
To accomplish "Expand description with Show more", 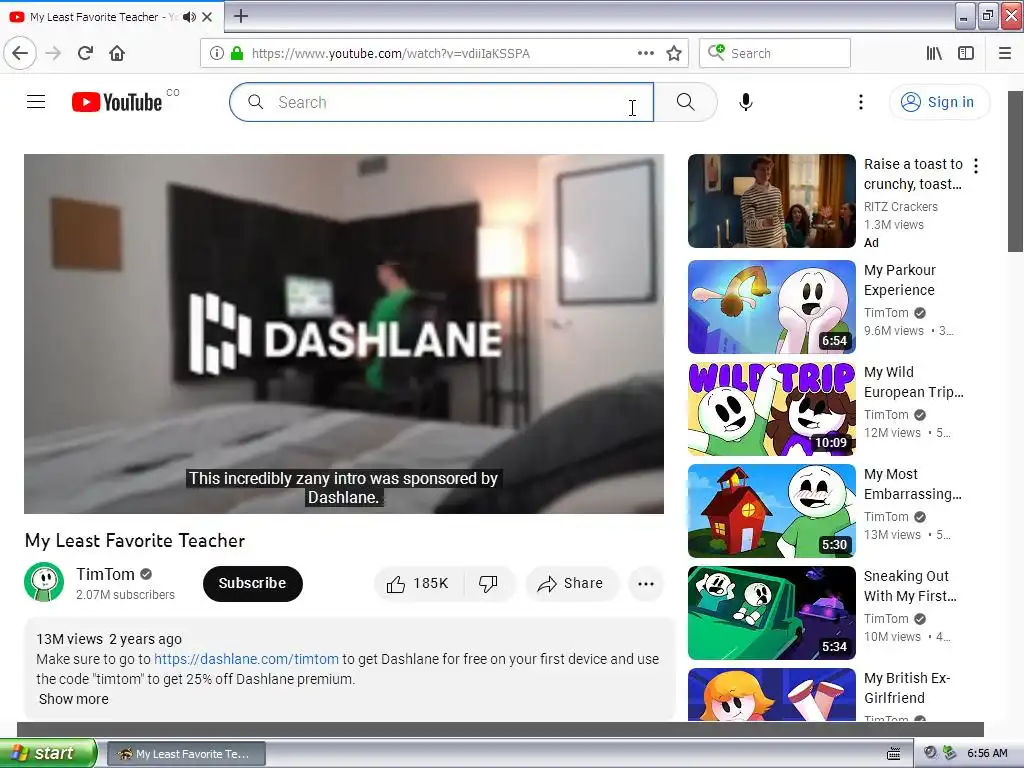I will 73,699.
